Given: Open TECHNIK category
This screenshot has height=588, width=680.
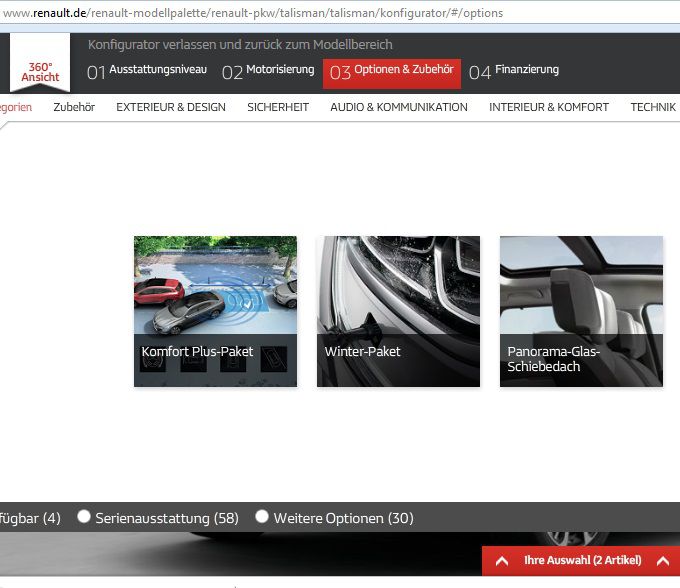Looking at the screenshot, I should tap(653, 107).
